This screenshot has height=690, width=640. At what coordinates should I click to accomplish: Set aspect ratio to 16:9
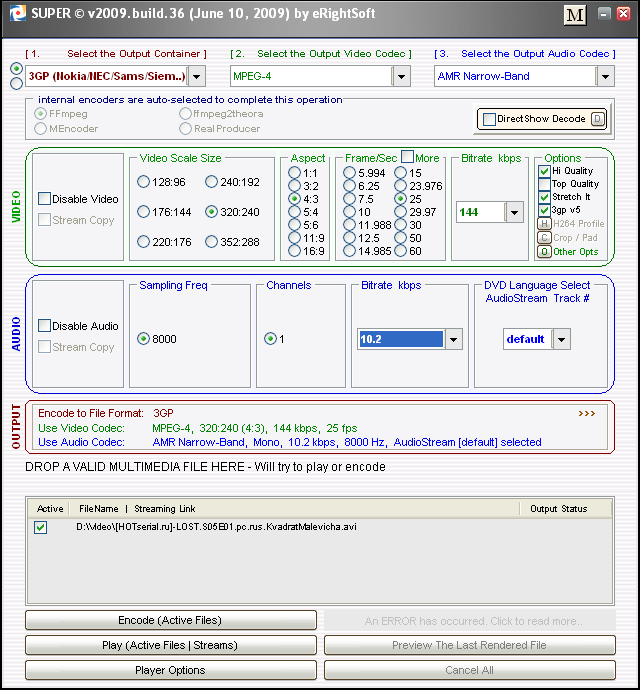tap(294, 251)
